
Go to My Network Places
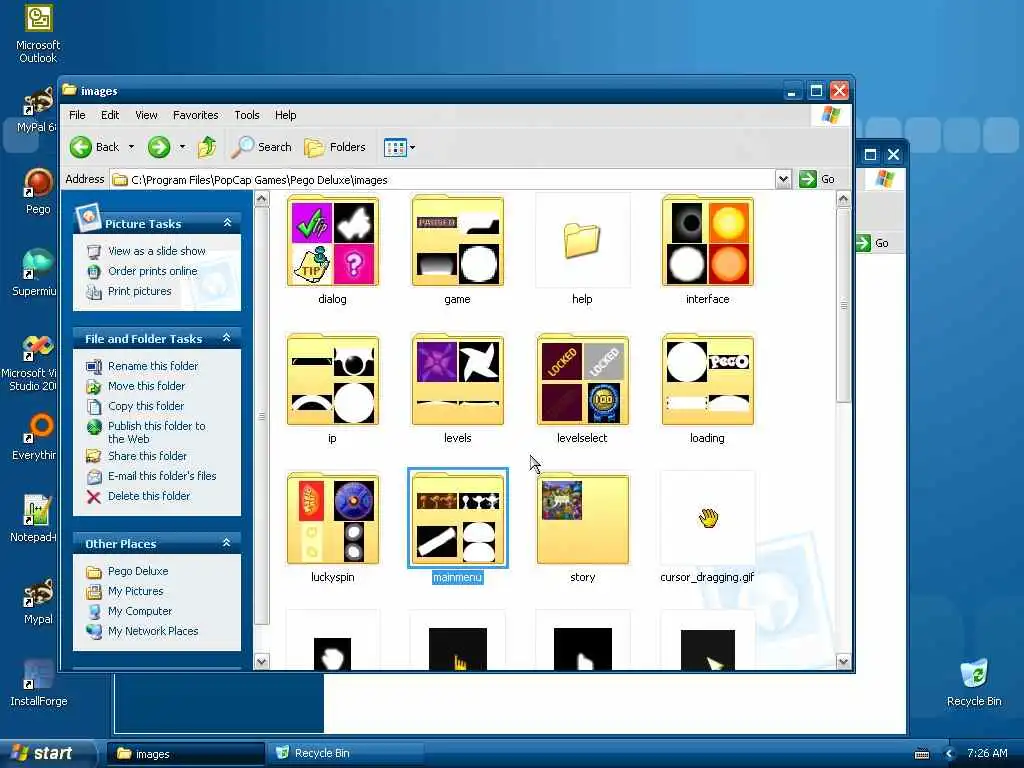tap(153, 632)
